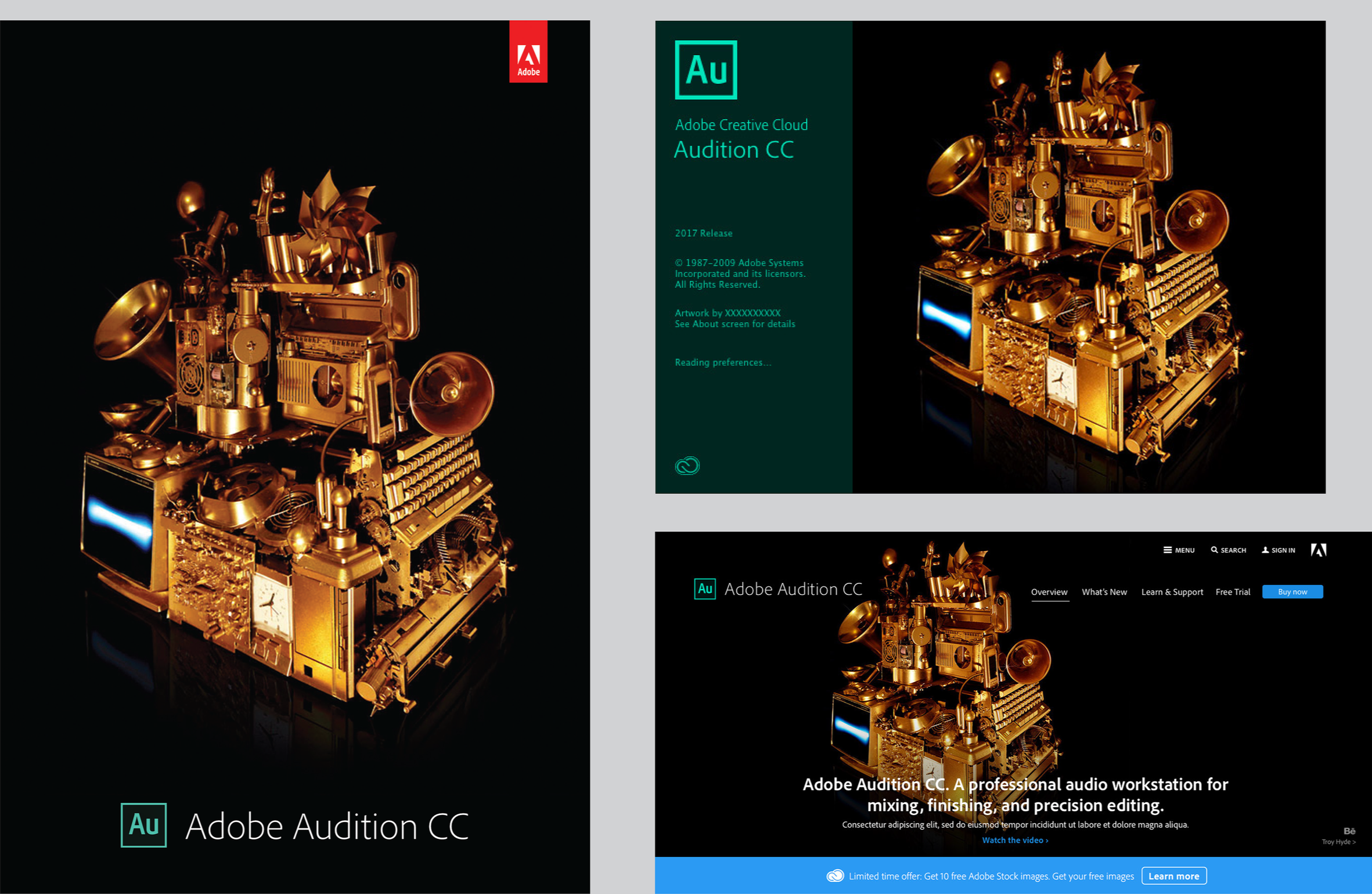
Task: Open the Learn & Support tab
Action: 1172,592
